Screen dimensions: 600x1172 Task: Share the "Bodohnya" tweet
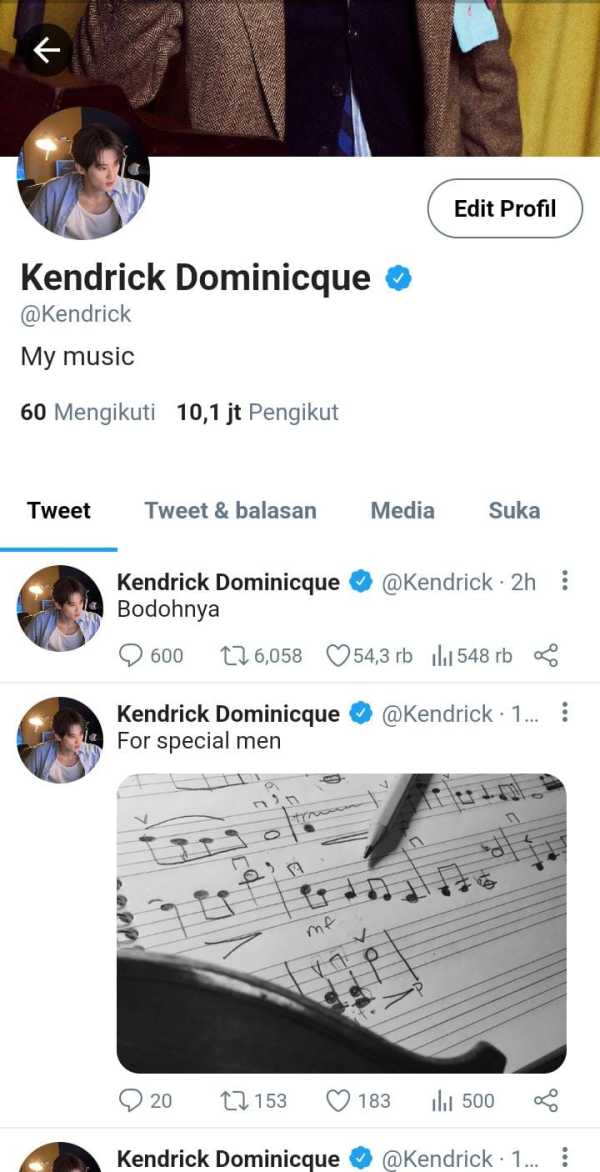pos(545,655)
